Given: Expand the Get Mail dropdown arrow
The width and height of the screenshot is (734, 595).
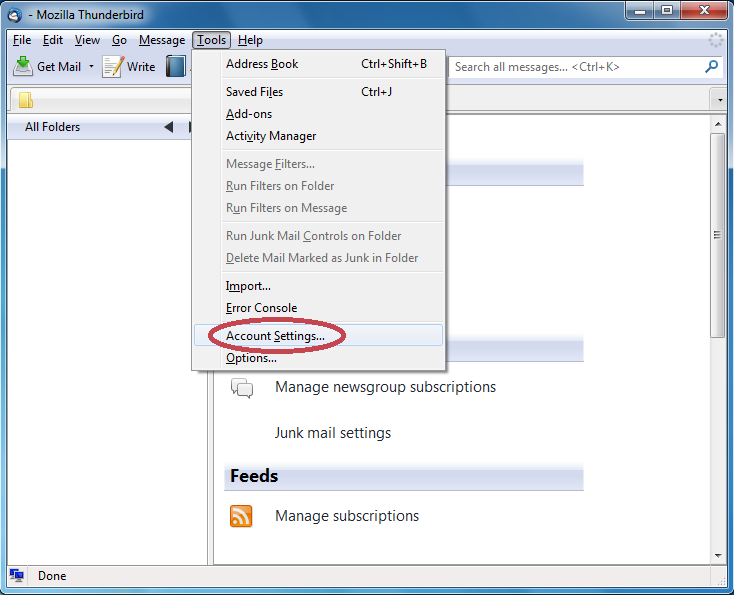Looking at the screenshot, I should 91,66.
